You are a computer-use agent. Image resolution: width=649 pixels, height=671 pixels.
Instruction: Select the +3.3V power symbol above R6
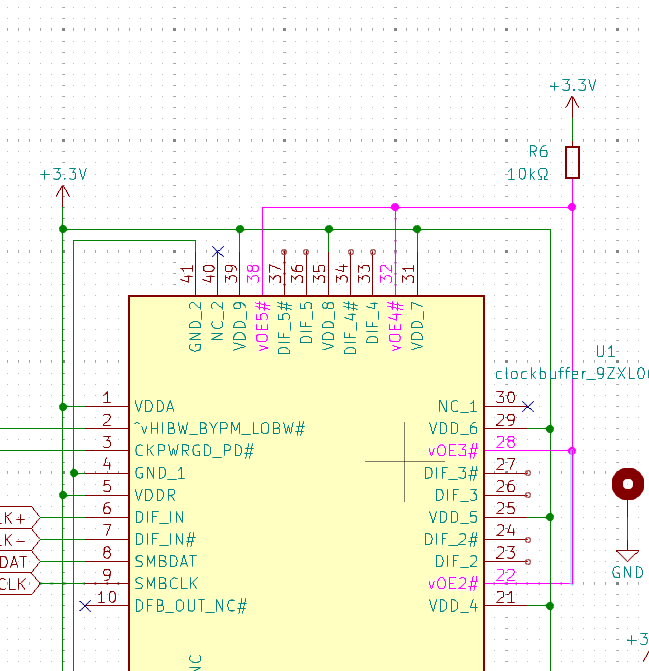tap(572, 87)
